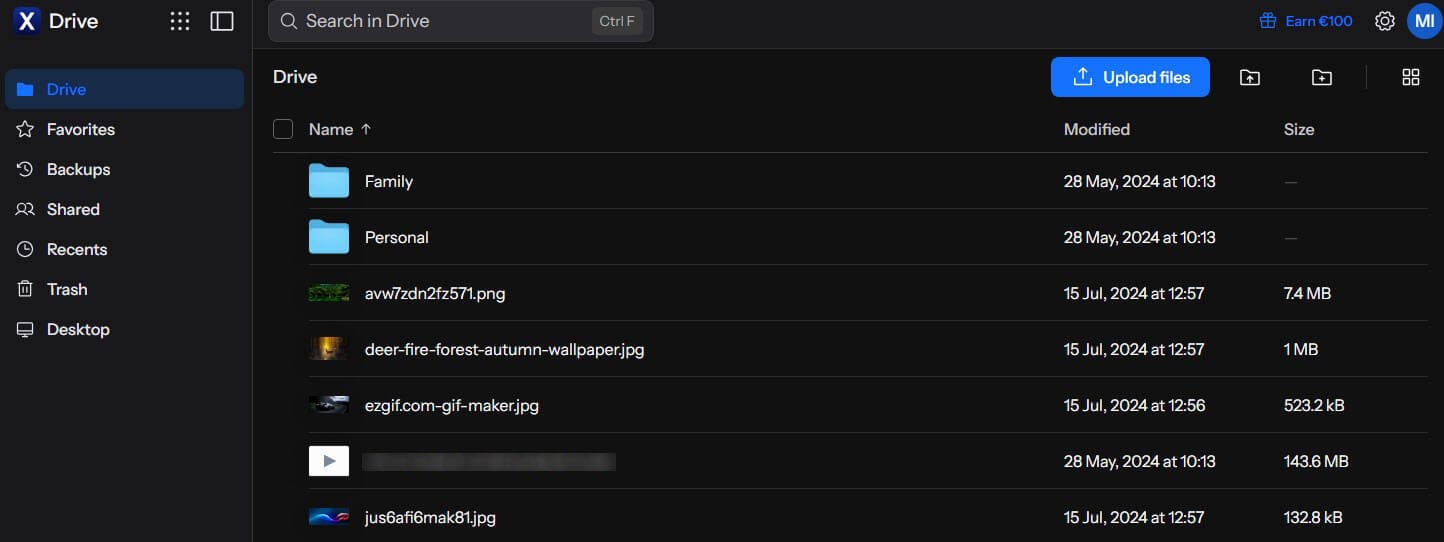
Task: Click the 132.8 kB size value
Action: 1313,517
